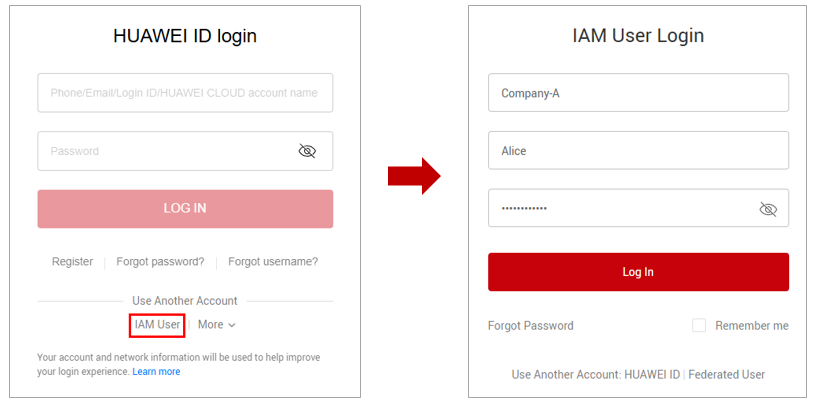The width and height of the screenshot is (819, 405).
Task: Click the pink LOG IN button
Action: 185,209
